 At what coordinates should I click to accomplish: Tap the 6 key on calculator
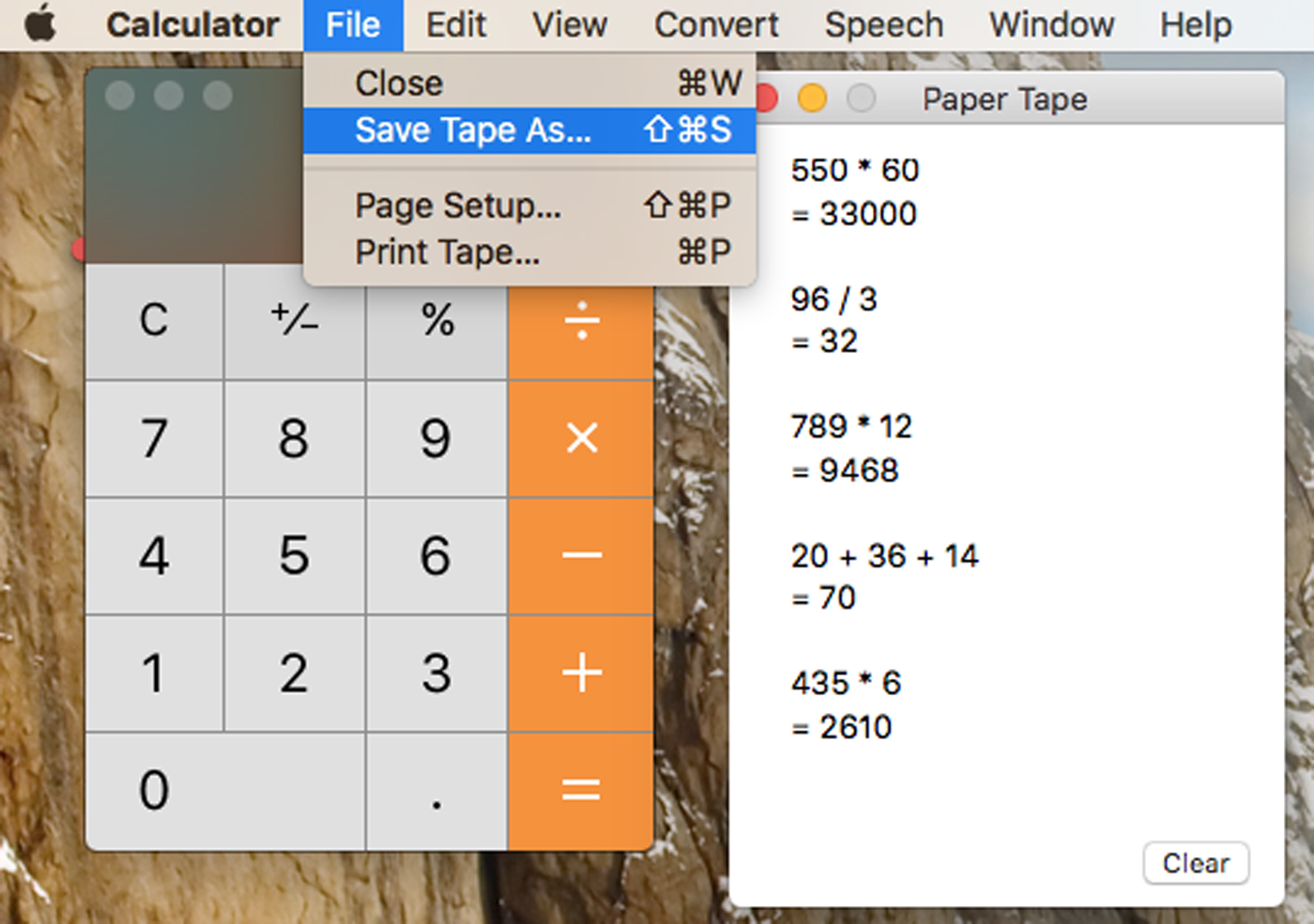click(x=436, y=555)
